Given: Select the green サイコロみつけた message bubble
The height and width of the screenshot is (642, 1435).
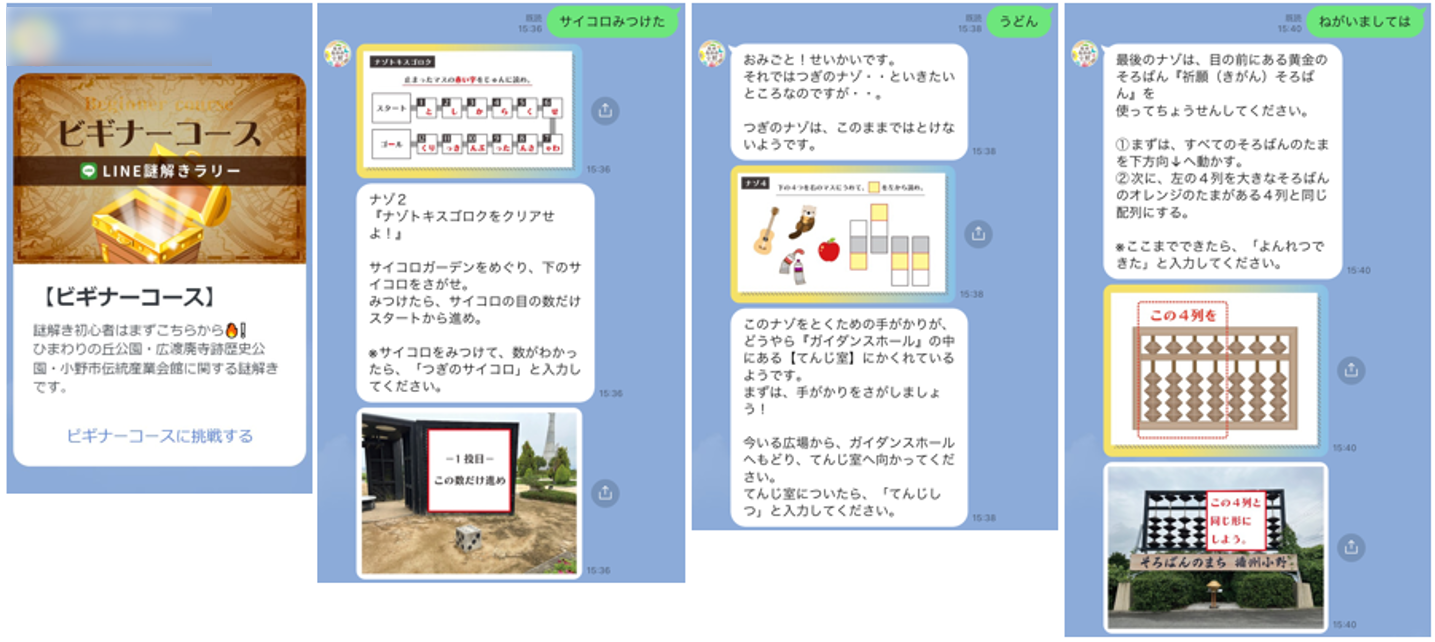Looking at the screenshot, I should (x=612, y=21).
